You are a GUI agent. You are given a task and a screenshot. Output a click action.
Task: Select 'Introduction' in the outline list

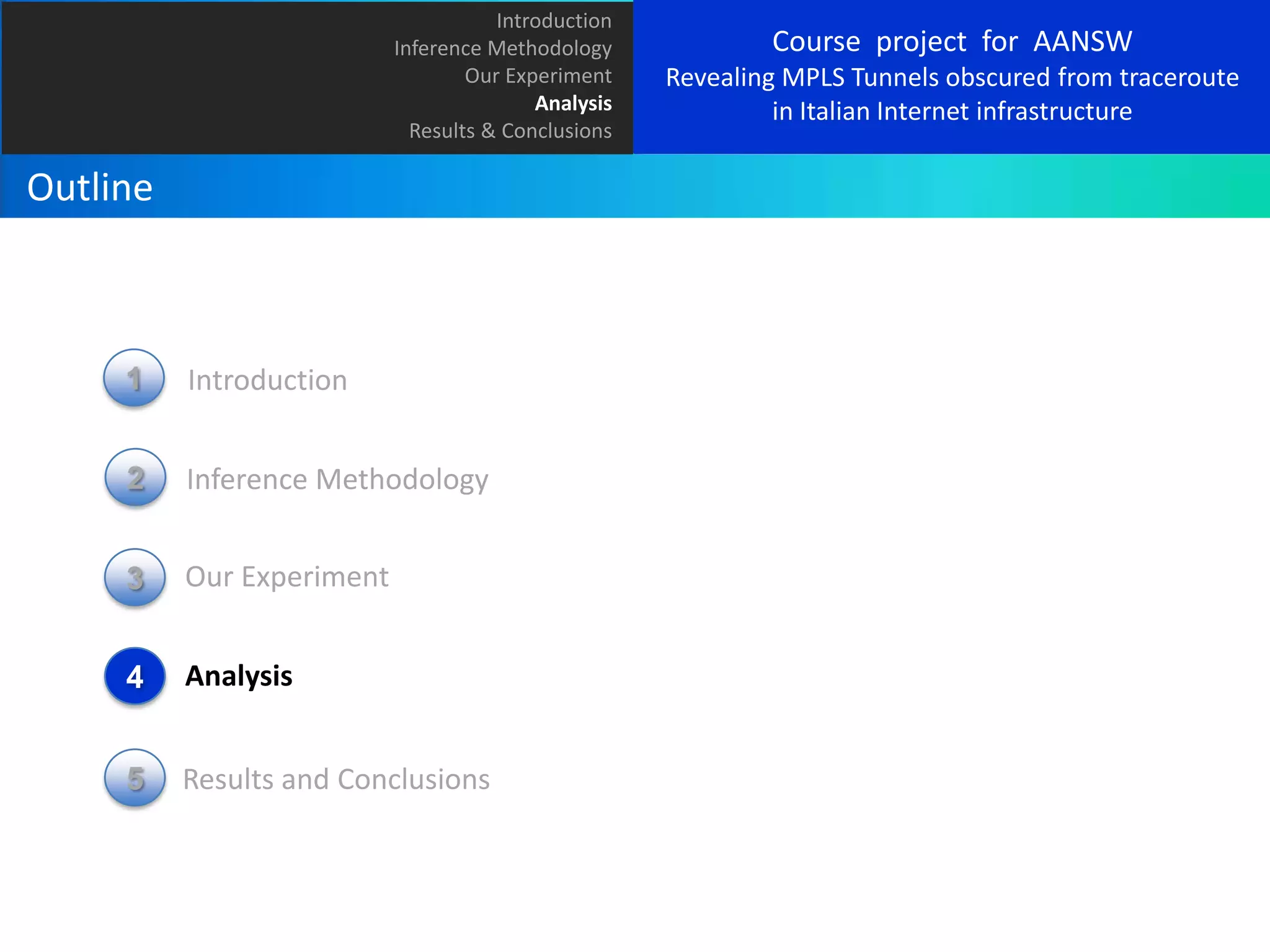[267, 380]
